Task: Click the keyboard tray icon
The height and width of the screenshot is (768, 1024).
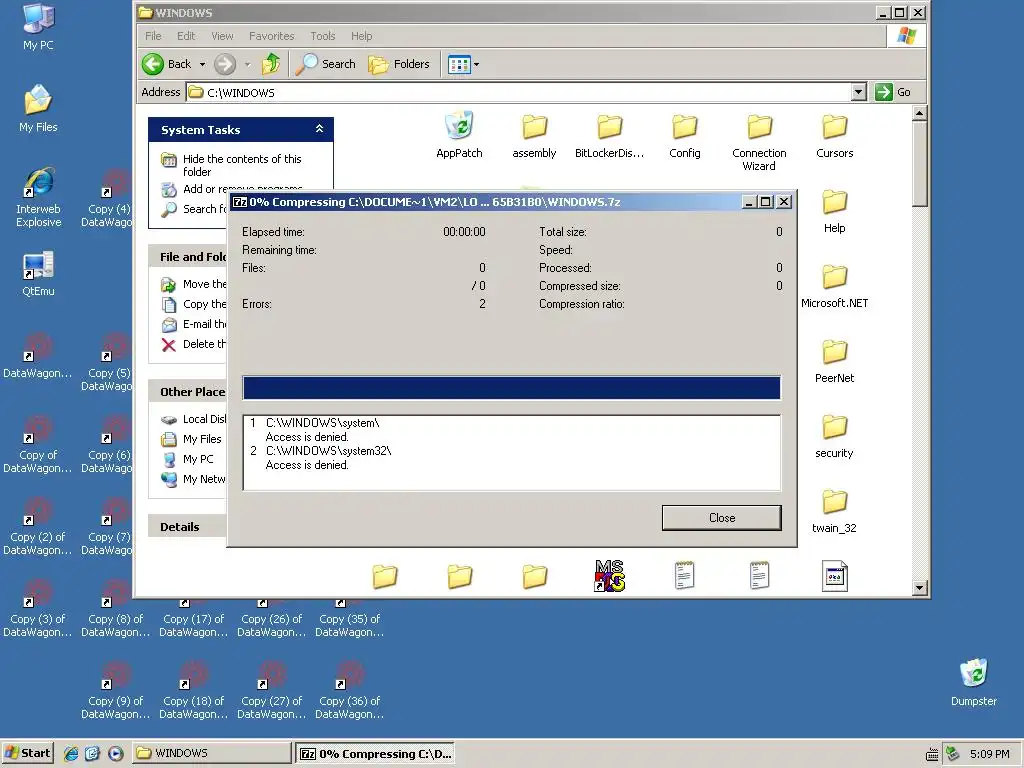Action: (x=932, y=754)
